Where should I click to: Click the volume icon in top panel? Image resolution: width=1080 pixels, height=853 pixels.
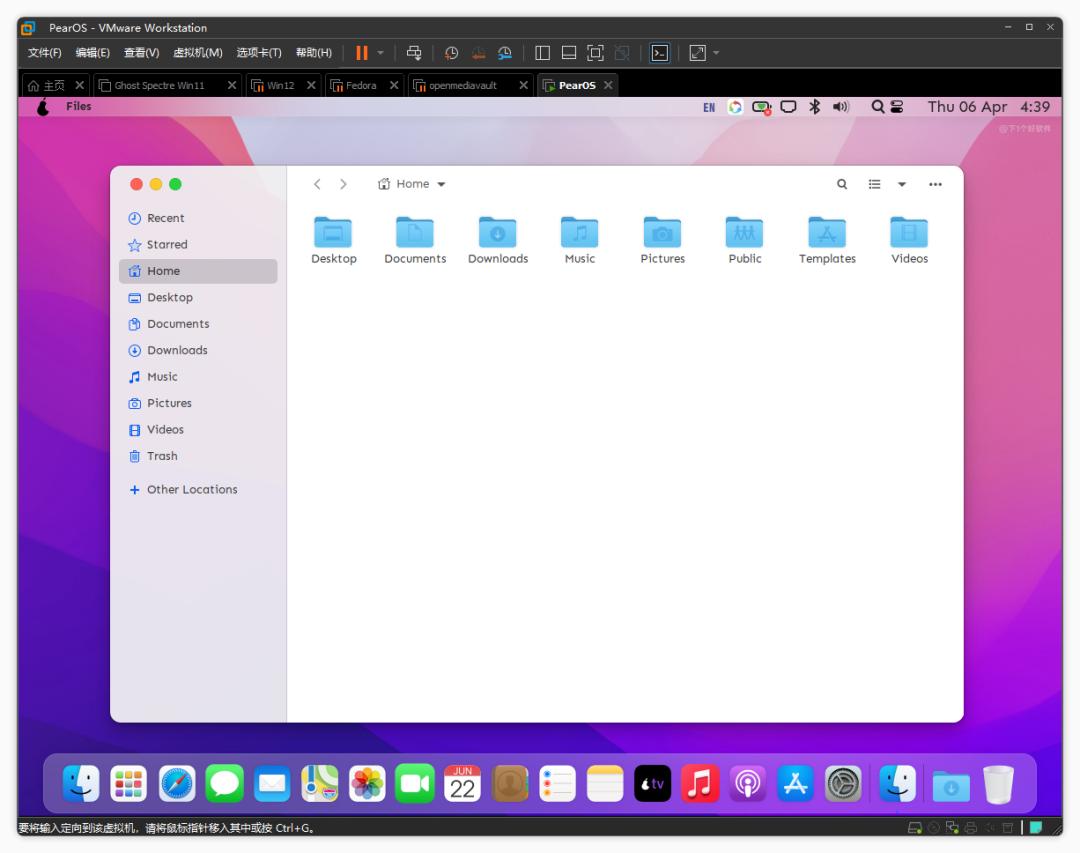point(840,107)
